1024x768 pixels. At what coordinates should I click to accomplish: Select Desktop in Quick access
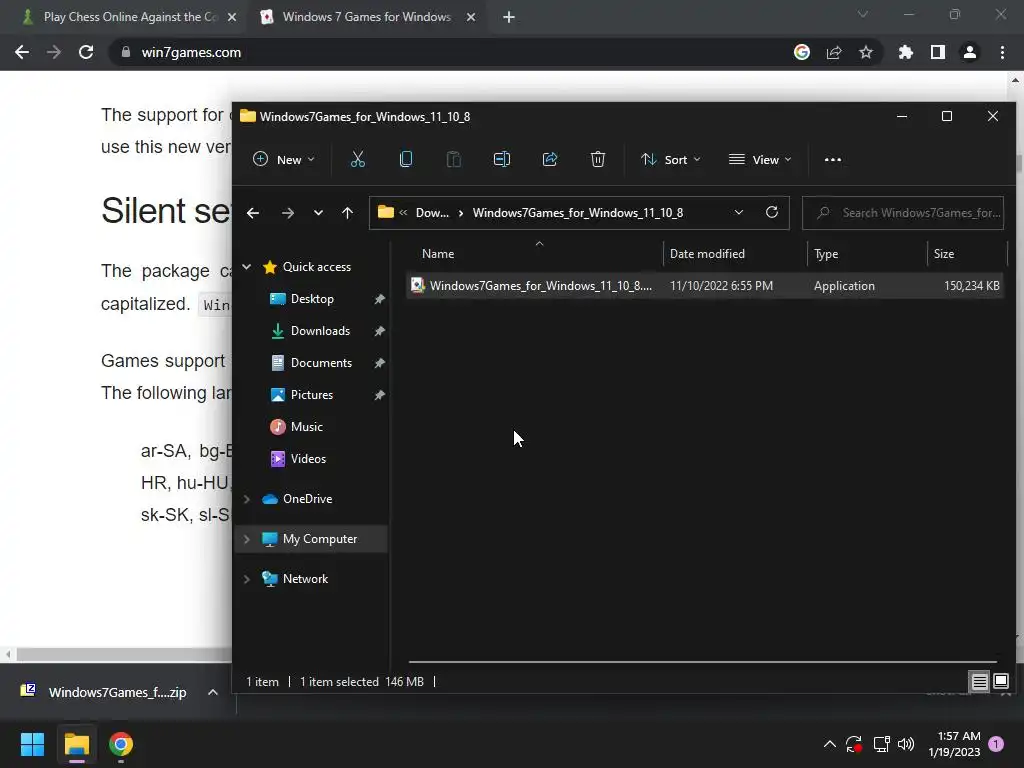(x=312, y=298)
